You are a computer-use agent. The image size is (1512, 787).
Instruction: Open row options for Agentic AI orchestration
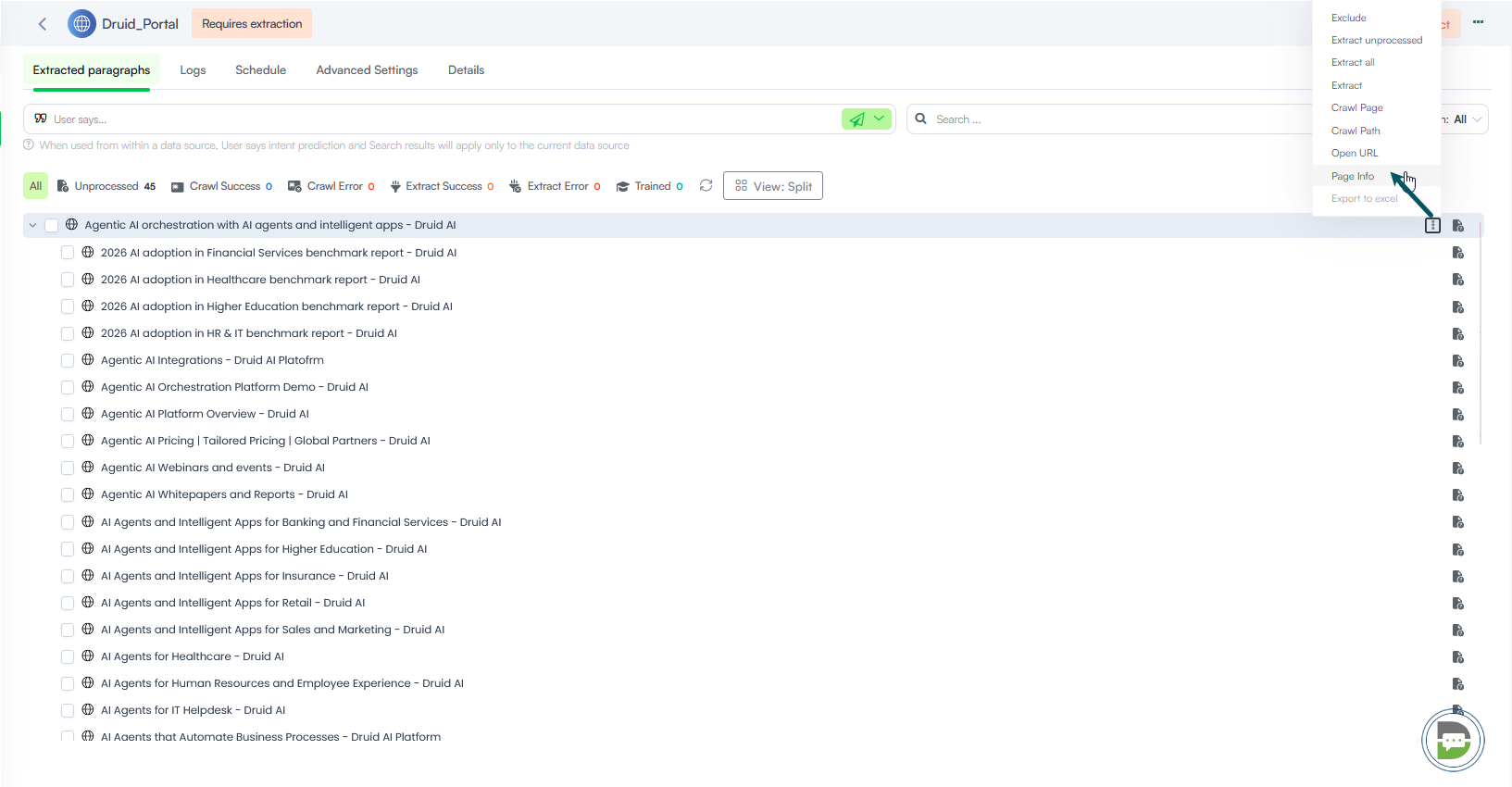pyautogui.click(x=1432, y=225)
